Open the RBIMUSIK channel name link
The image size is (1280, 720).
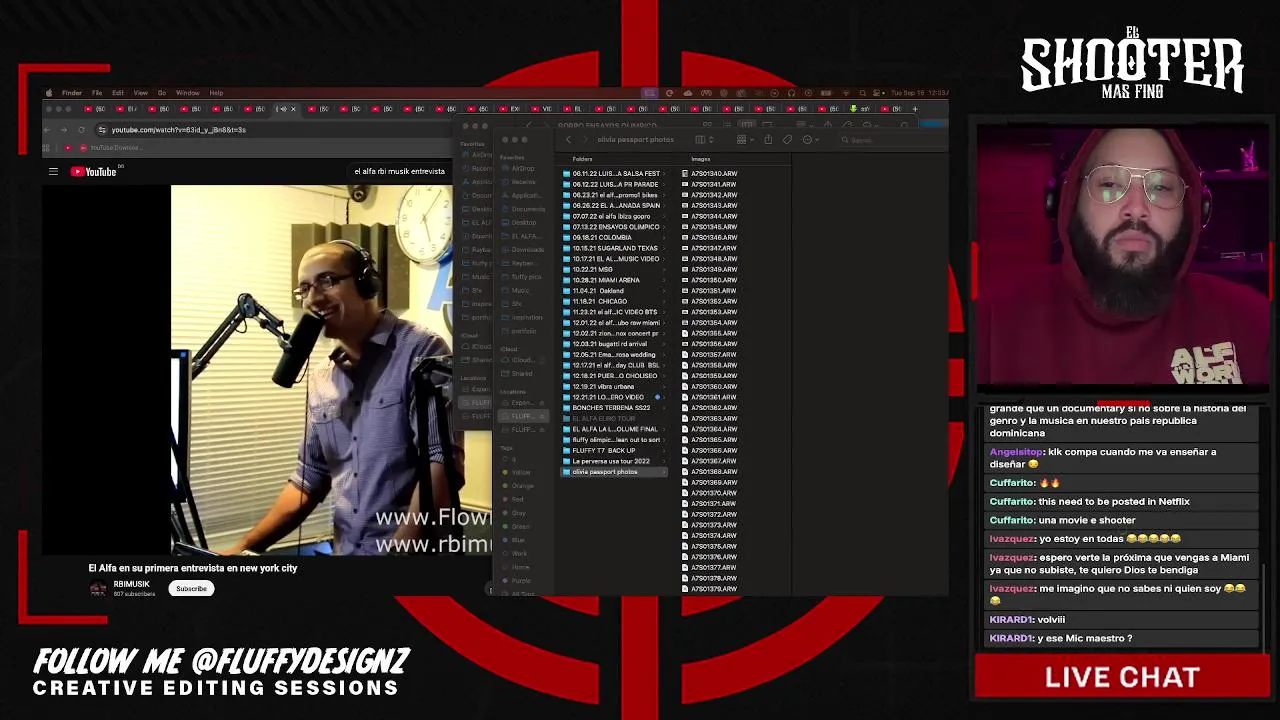tap(131, 584)
